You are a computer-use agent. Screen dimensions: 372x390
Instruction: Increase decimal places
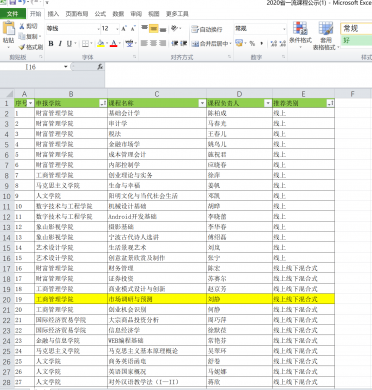pyautogui.click(x=274, y=44)
